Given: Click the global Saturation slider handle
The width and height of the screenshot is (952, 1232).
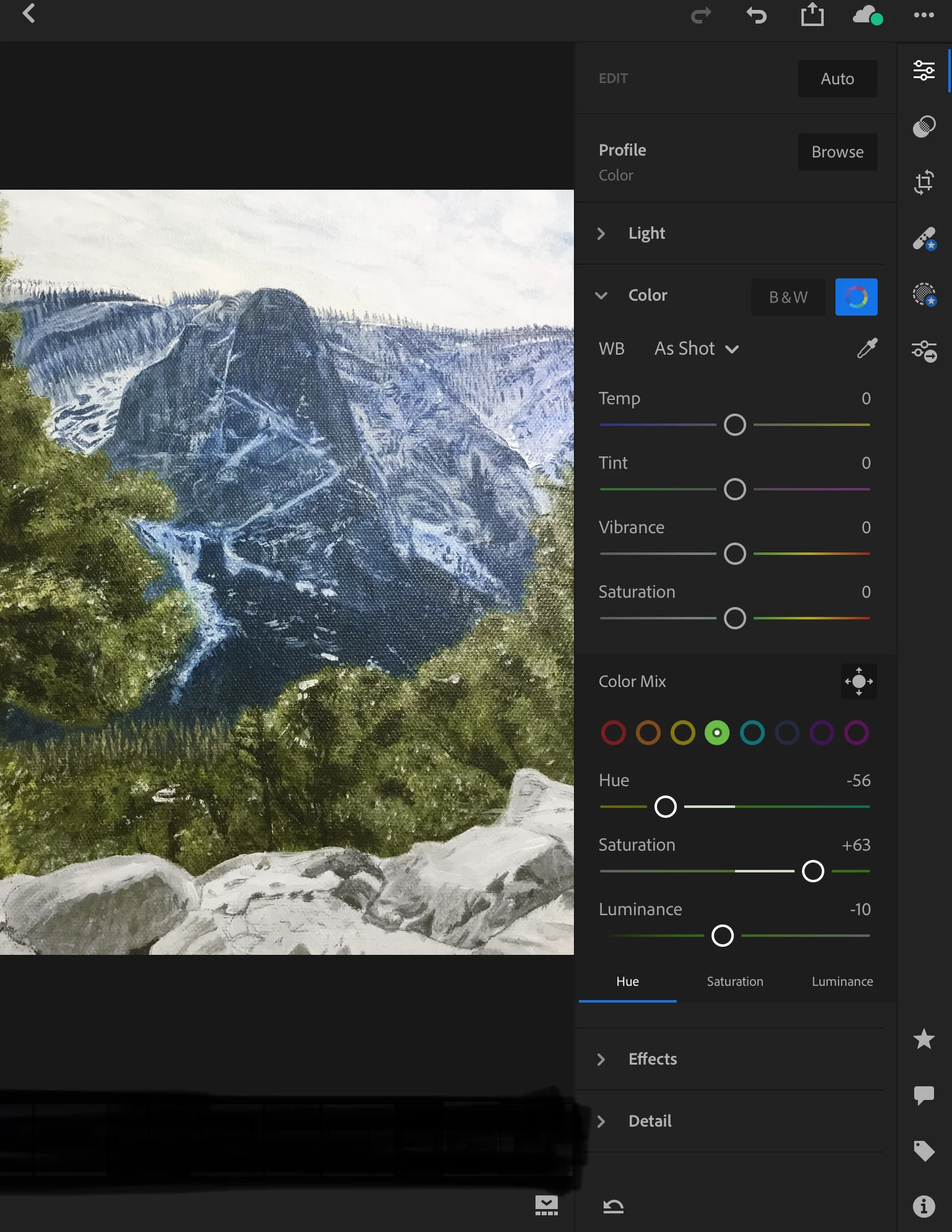Looking at the screenshot, I should (734, 618).
